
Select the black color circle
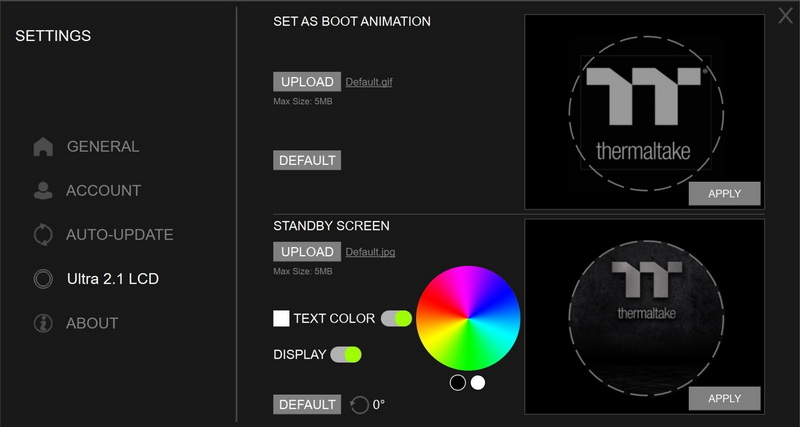pos(458,383)
